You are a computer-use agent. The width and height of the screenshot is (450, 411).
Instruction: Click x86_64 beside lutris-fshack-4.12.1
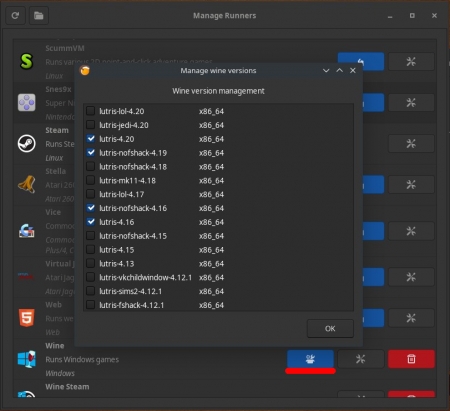(x=211, y=305)
